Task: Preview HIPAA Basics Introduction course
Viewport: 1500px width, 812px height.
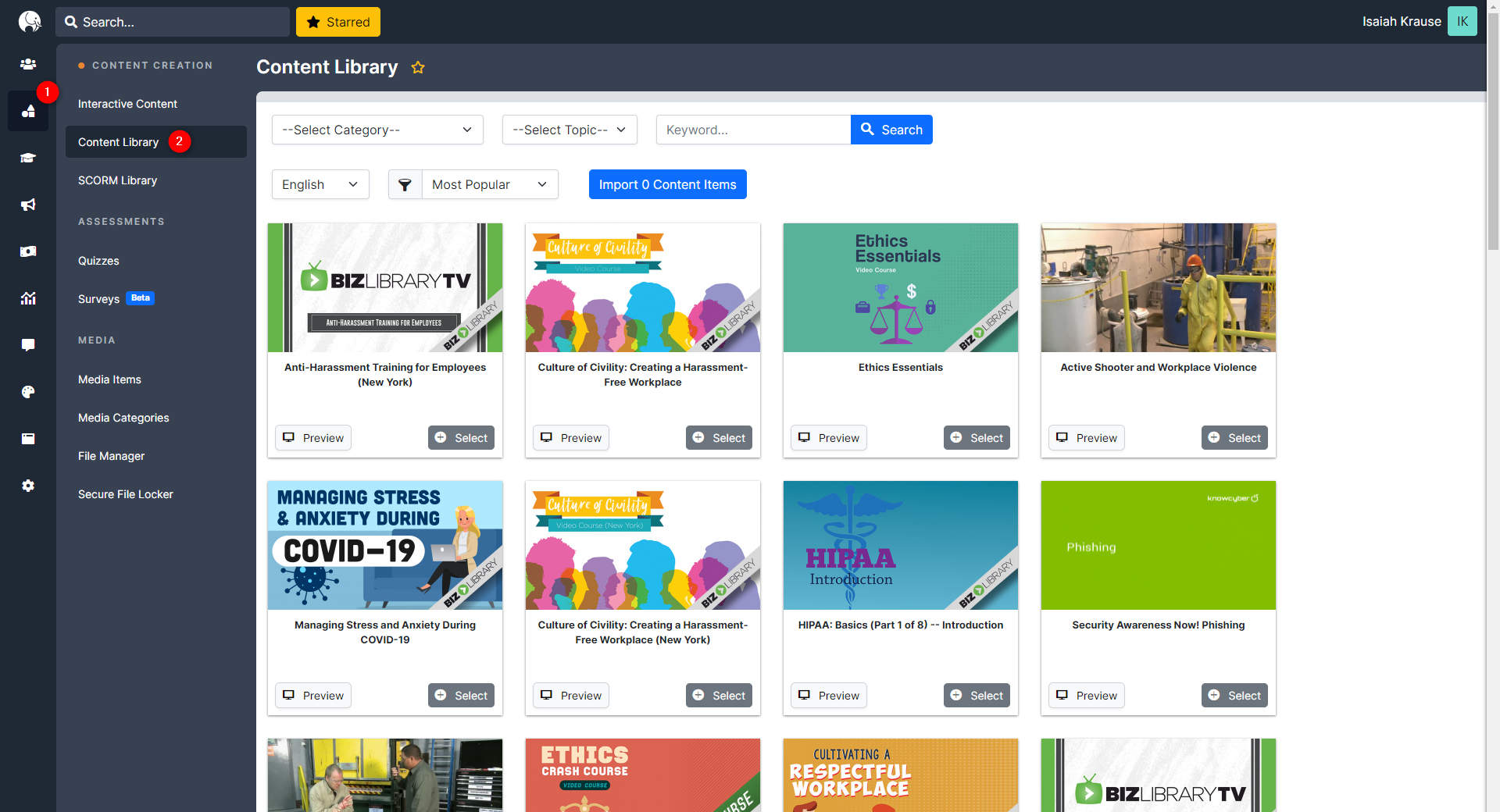Action: (x=829, y=696)
